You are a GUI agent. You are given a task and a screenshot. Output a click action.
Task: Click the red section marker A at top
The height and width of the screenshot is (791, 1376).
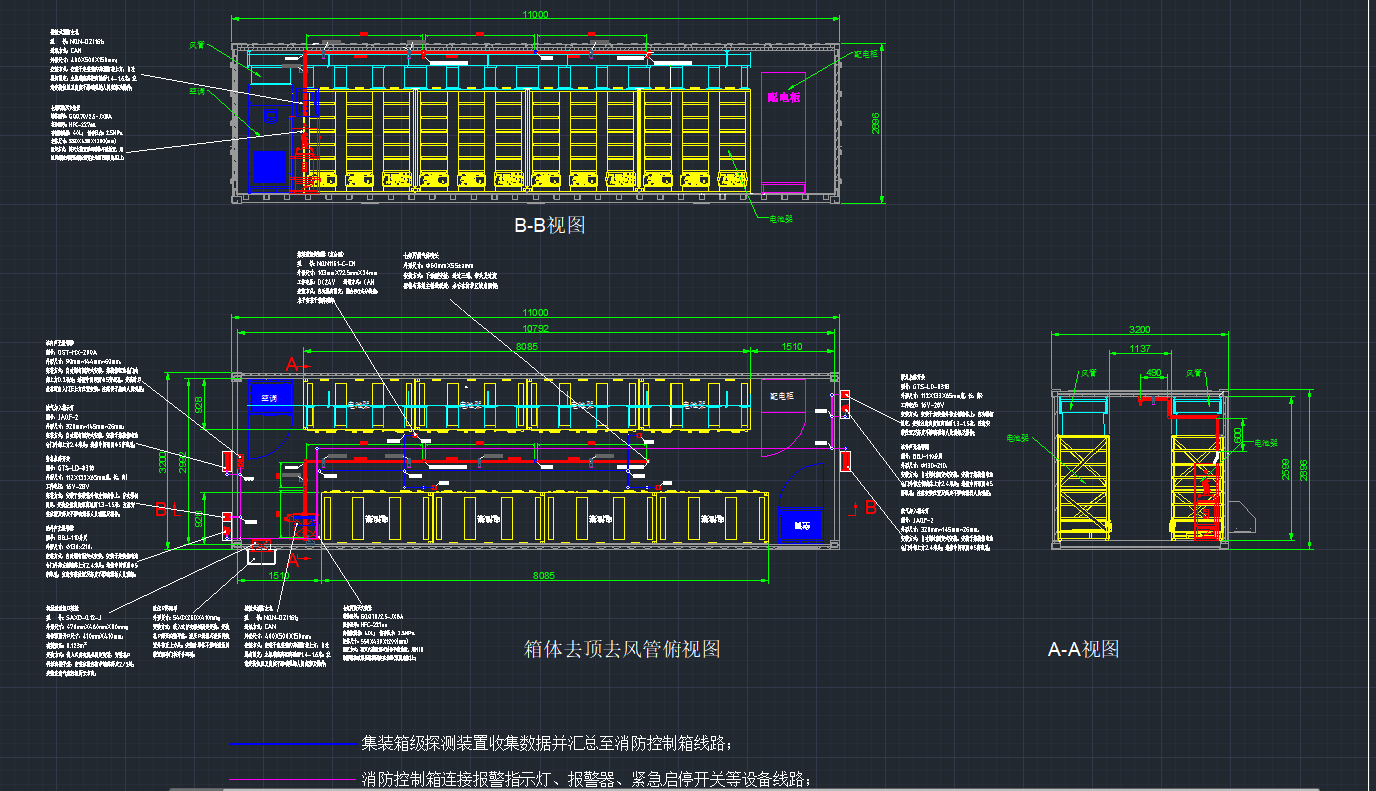[293, 363]
